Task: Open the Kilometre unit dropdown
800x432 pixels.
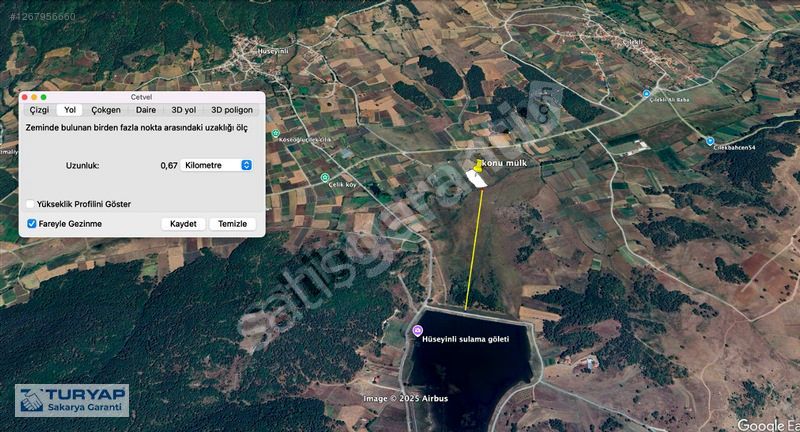Action: point(216,165)
